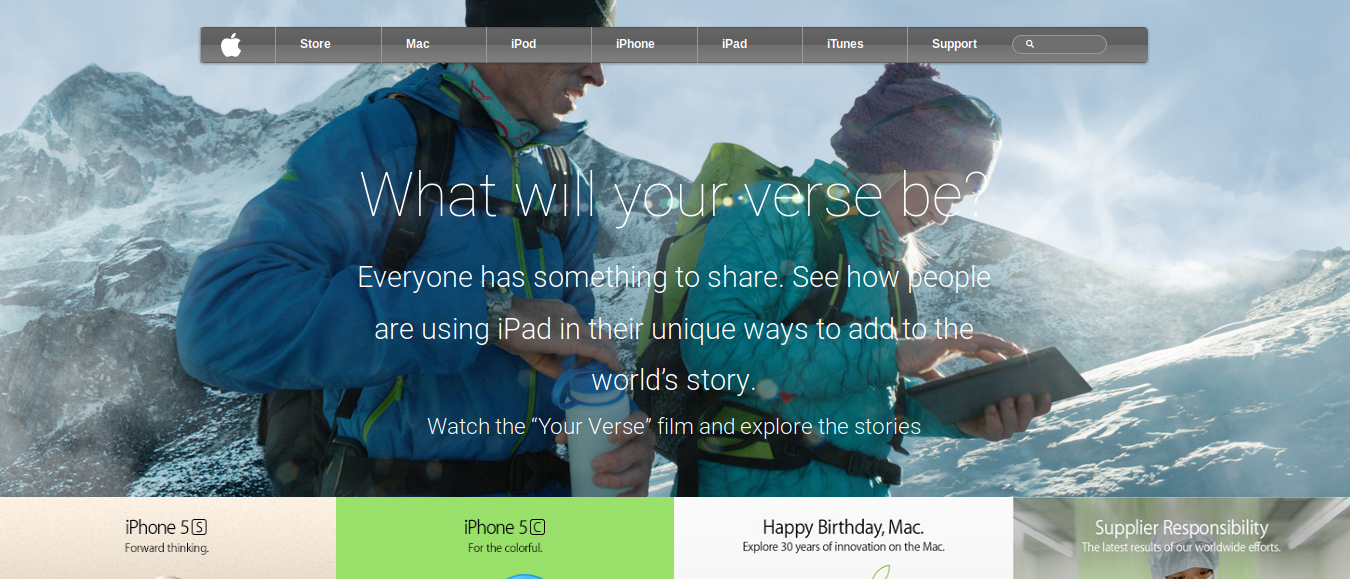
Task: Click "Explore 30 years of innovation" text
Action: 843,547
